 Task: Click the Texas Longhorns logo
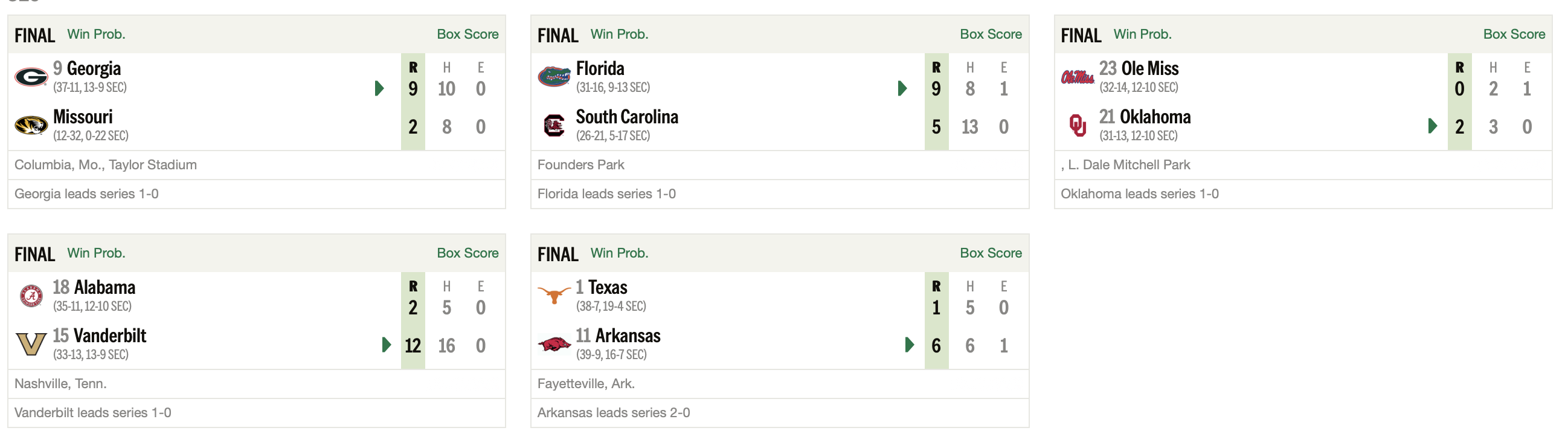pos(554,296)
